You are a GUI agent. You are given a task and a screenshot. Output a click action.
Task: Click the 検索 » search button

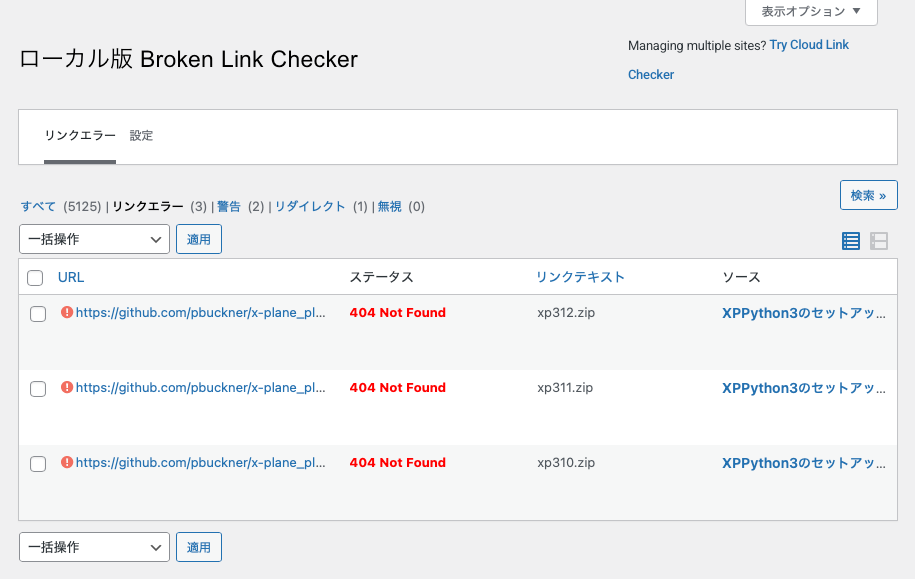click(x=868, y=195)
